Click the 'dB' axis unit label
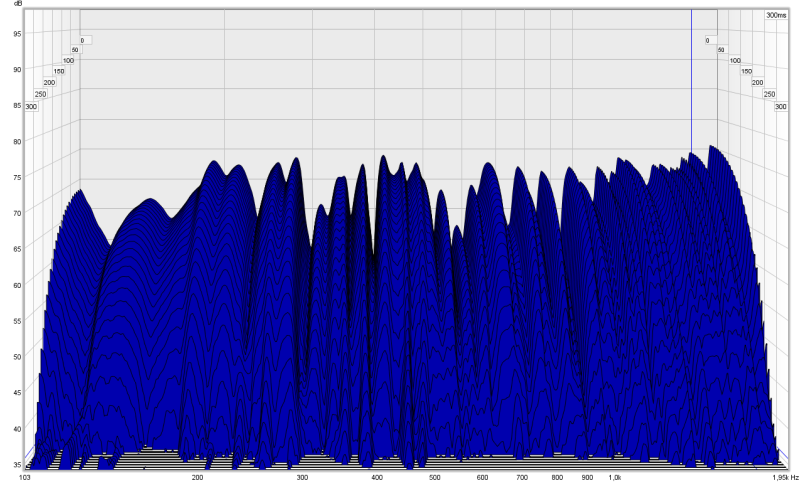800x483 pixels. point(18,4)
